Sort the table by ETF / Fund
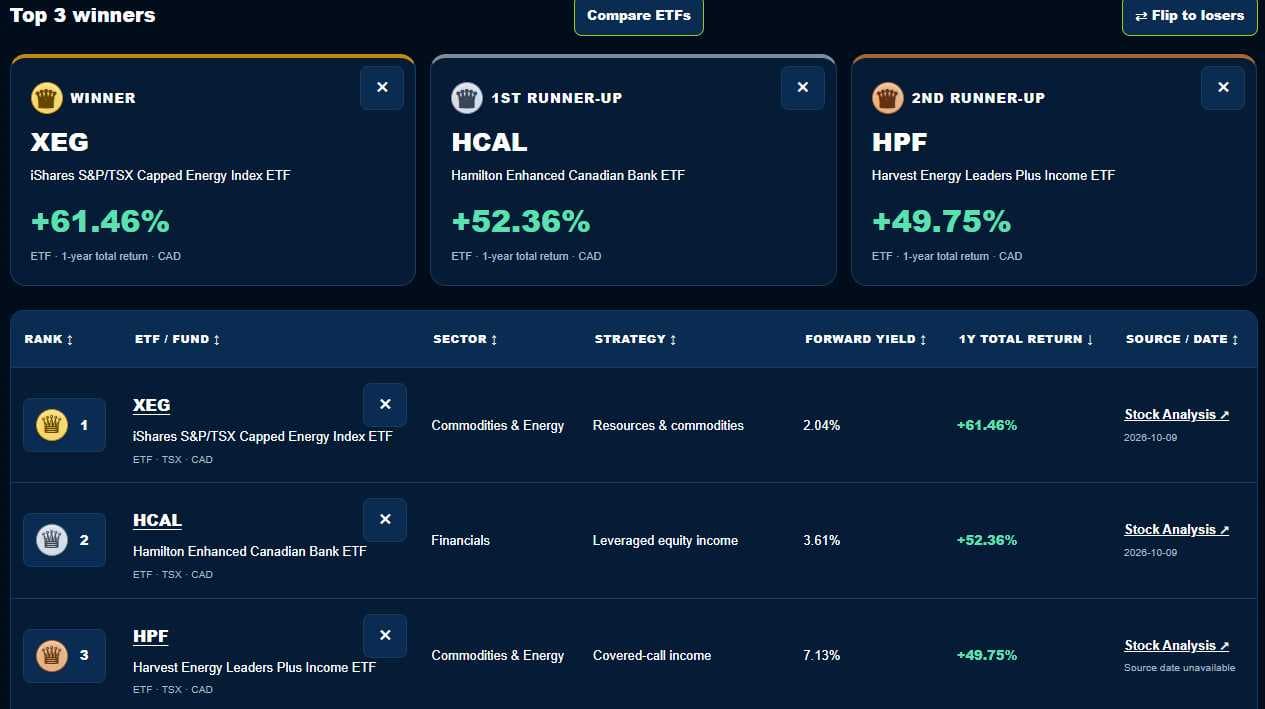 178,339
